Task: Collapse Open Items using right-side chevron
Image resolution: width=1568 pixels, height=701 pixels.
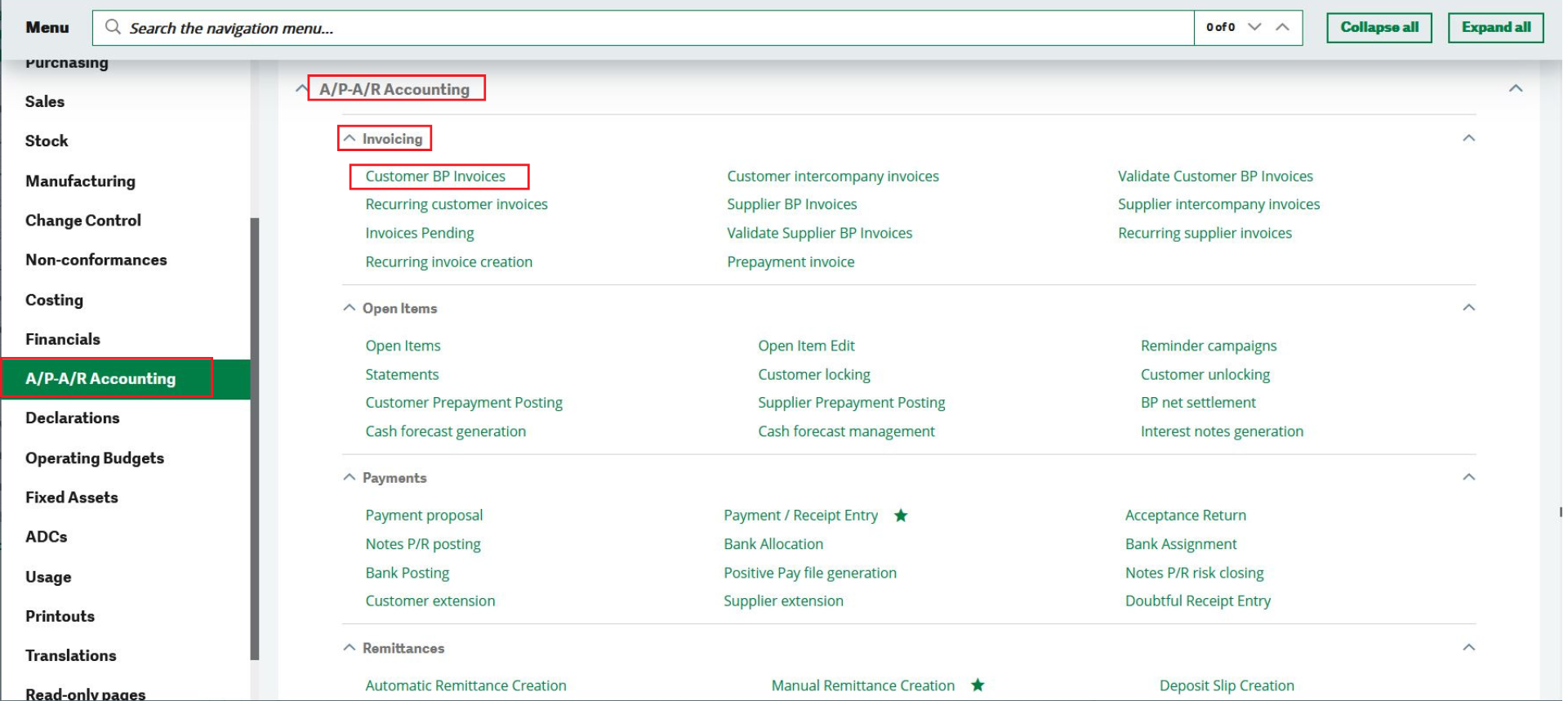Action: click(1468, 308)
